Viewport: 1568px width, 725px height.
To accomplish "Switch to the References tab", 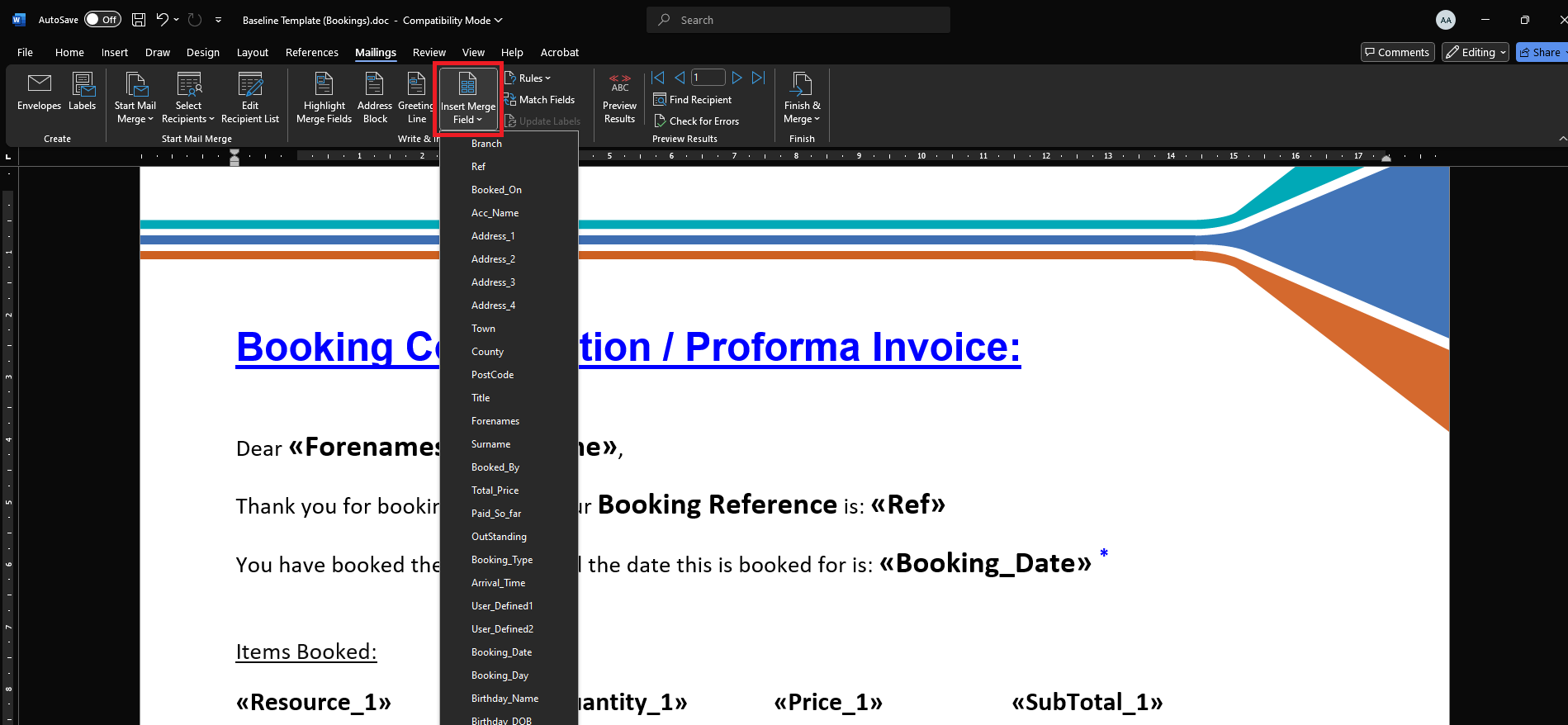I will tap(311, 52).
